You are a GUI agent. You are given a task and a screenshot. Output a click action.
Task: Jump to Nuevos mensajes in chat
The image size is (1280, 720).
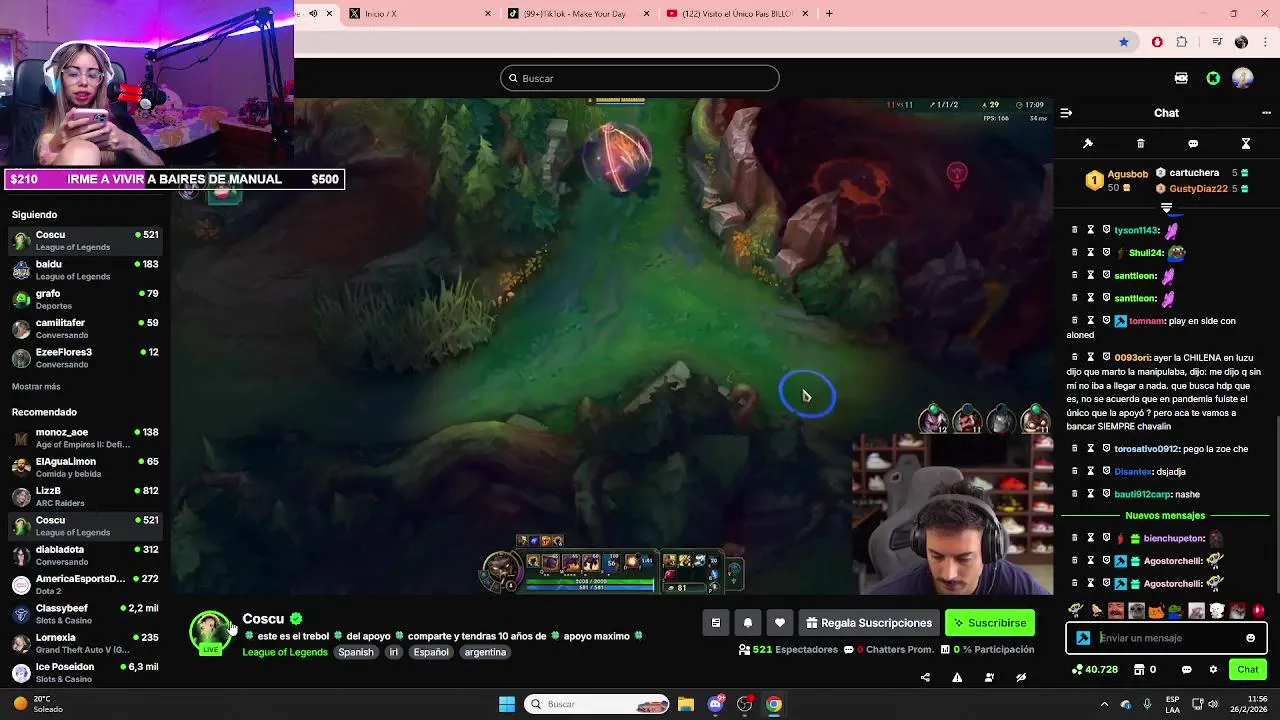coord(1165,516)
